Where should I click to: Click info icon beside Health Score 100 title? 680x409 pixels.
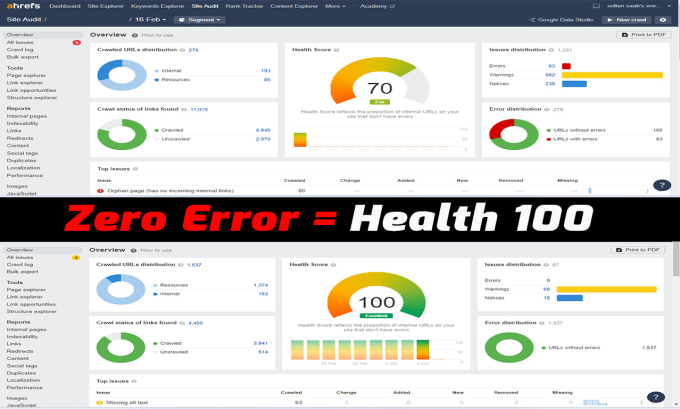click(x=333, y=265)
